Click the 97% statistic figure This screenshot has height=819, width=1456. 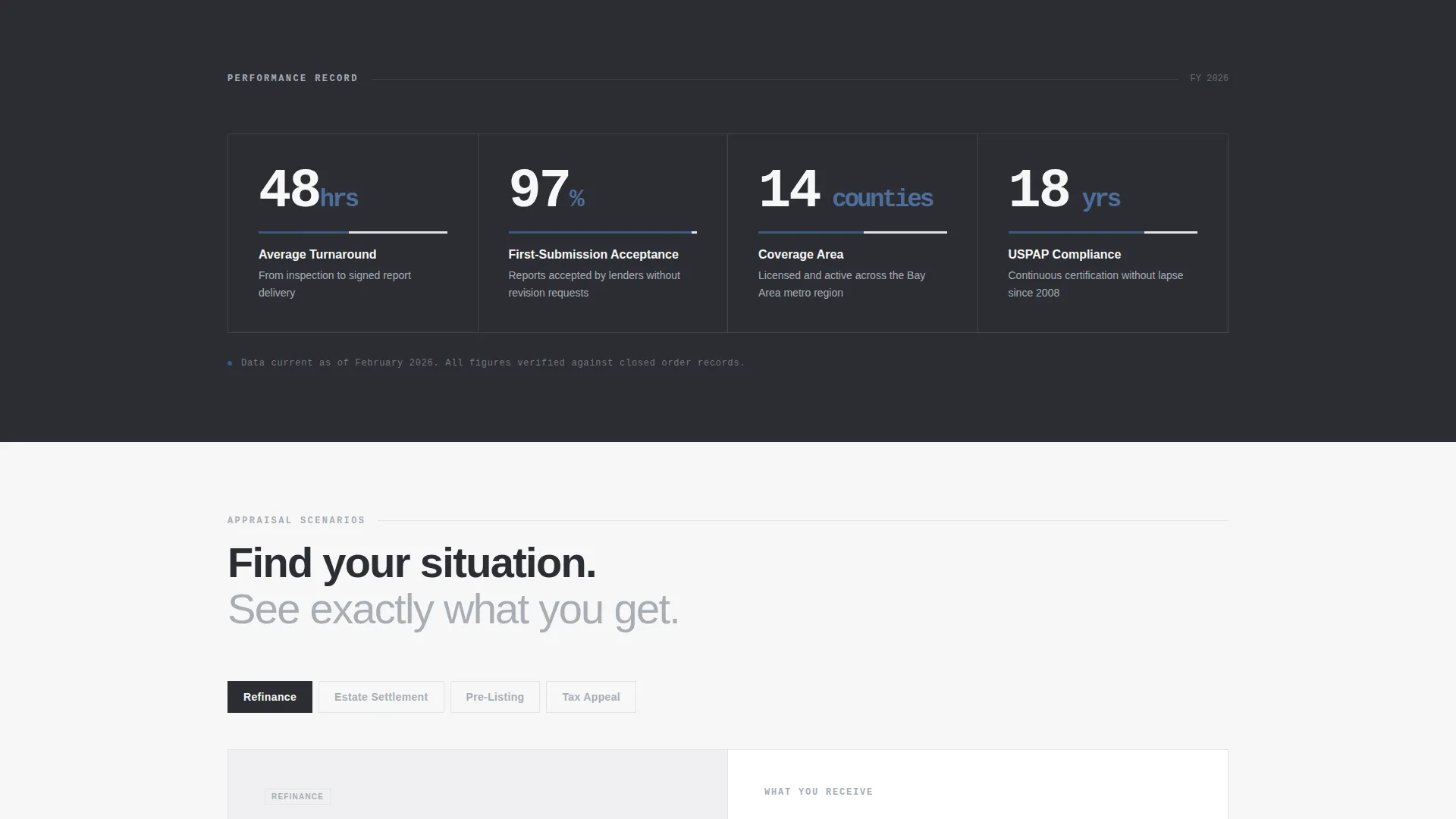[x=546, y=190]
